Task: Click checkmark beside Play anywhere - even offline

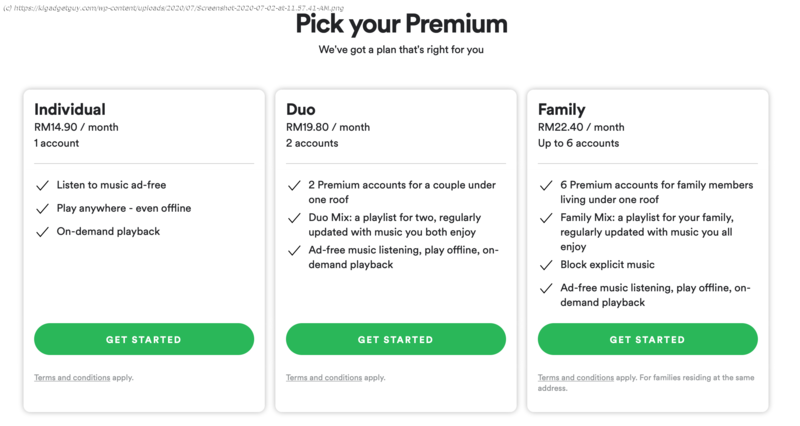Action: 42,209
